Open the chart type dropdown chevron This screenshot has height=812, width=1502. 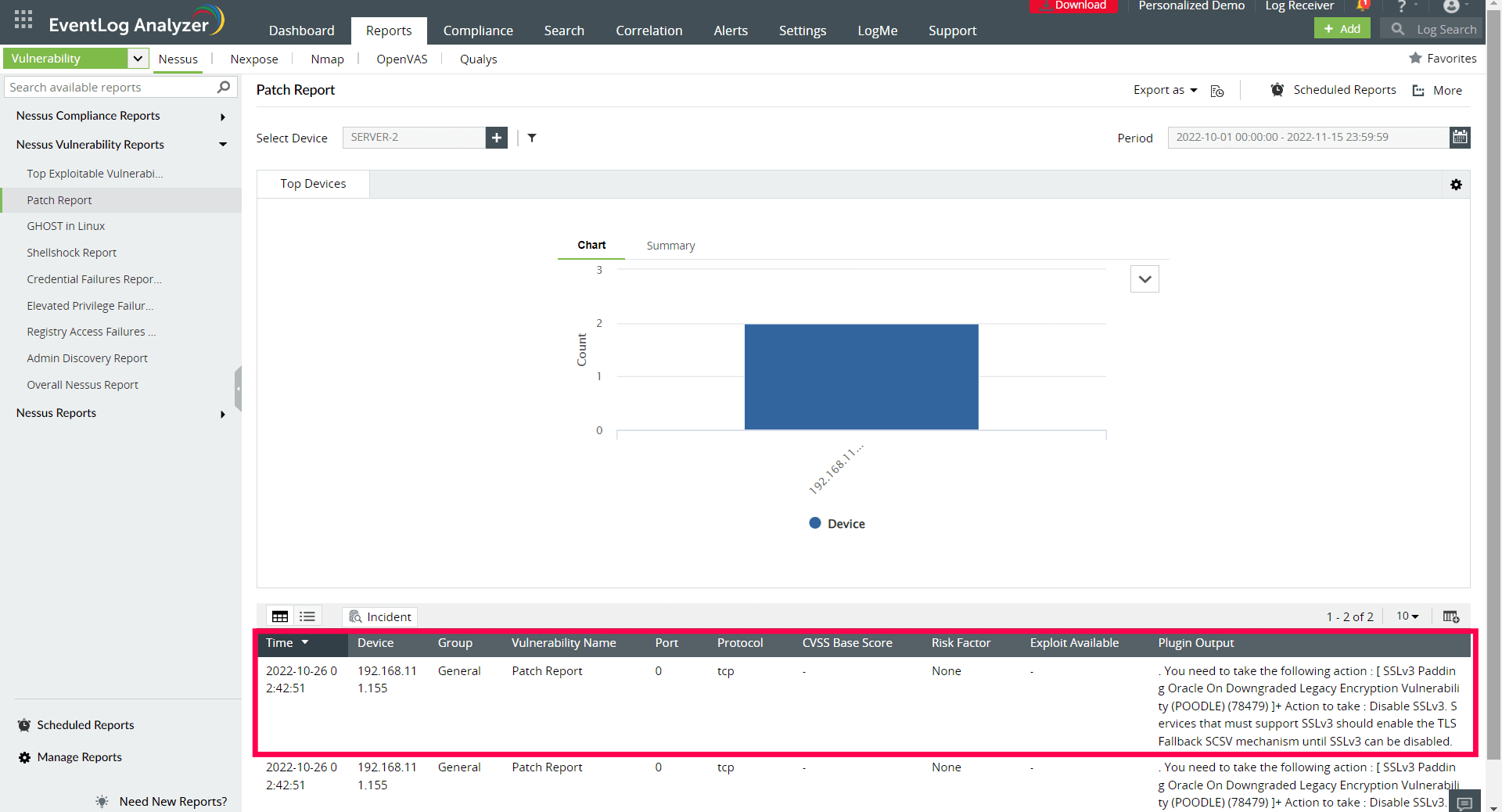tap(1144, 279)
